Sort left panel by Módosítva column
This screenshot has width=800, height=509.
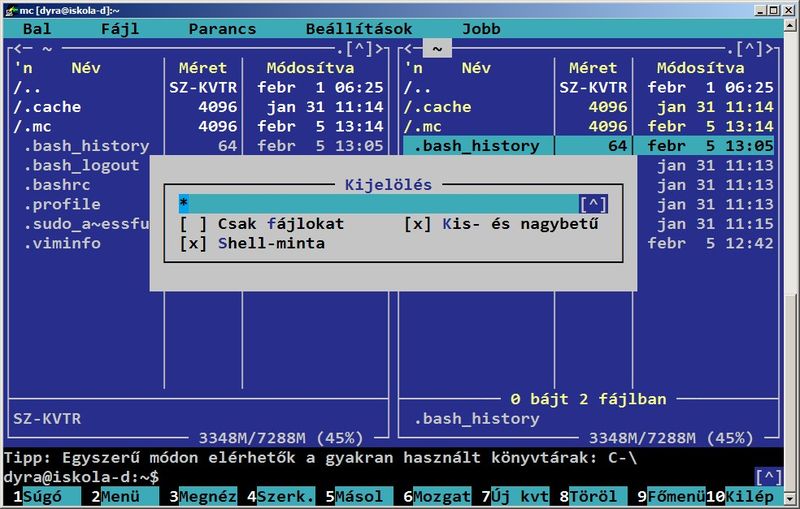(x=310, y=68)
